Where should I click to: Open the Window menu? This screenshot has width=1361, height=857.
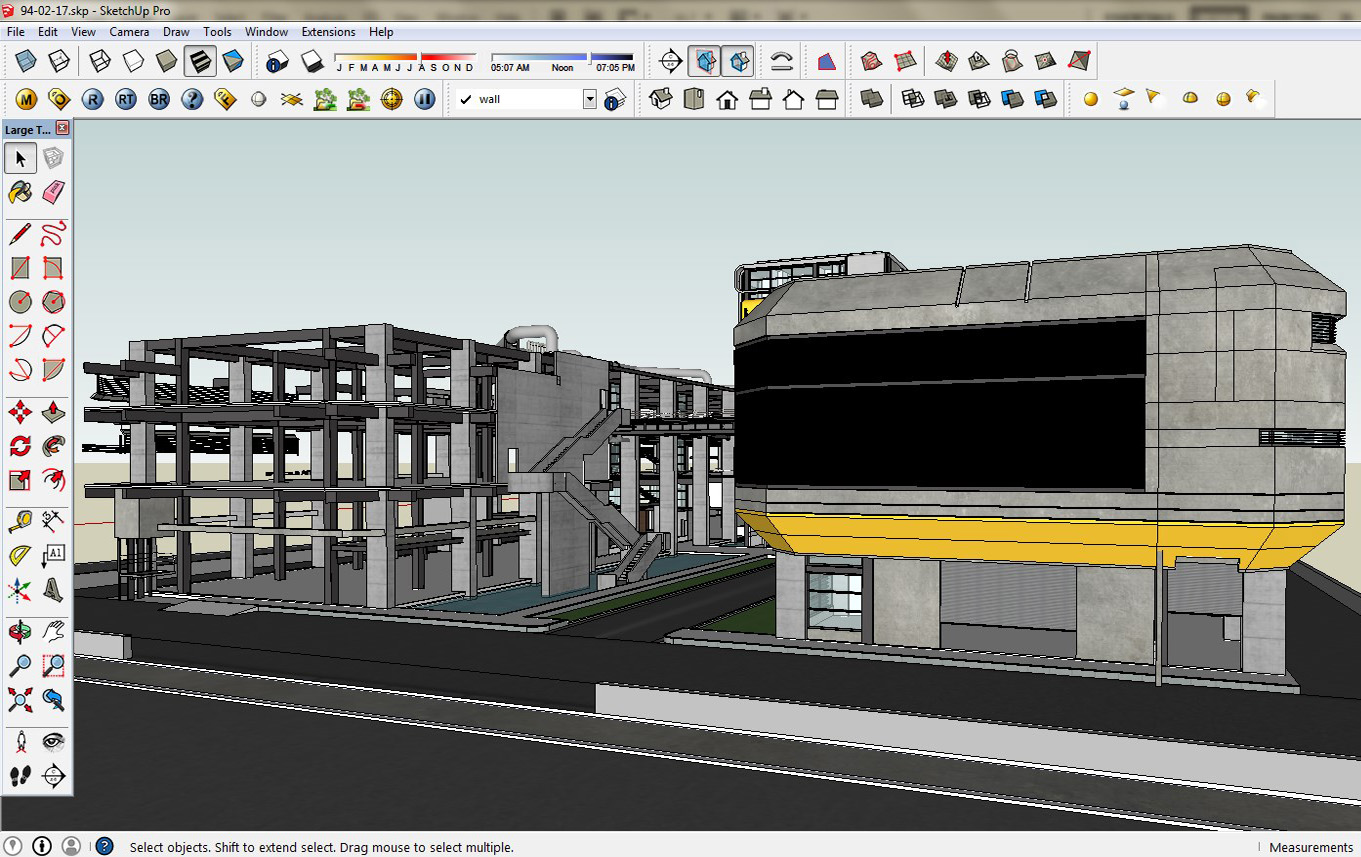click(x=266, y=32)
